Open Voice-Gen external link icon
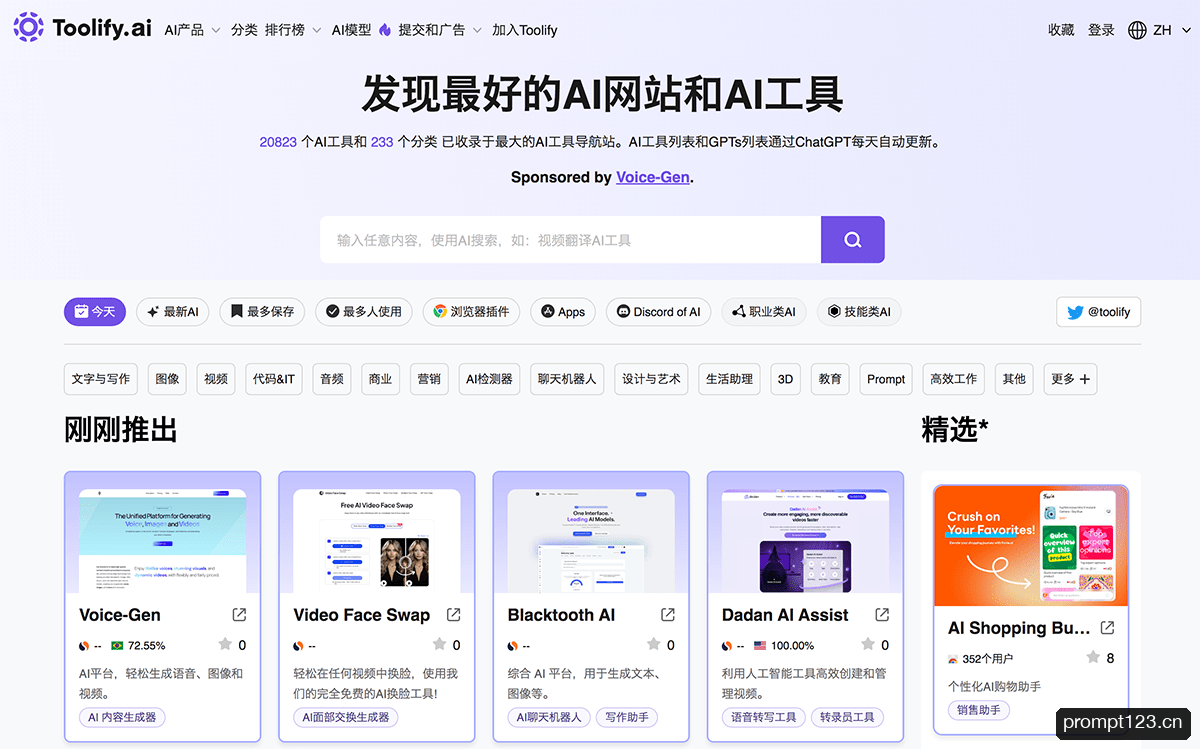 [239, 614]
